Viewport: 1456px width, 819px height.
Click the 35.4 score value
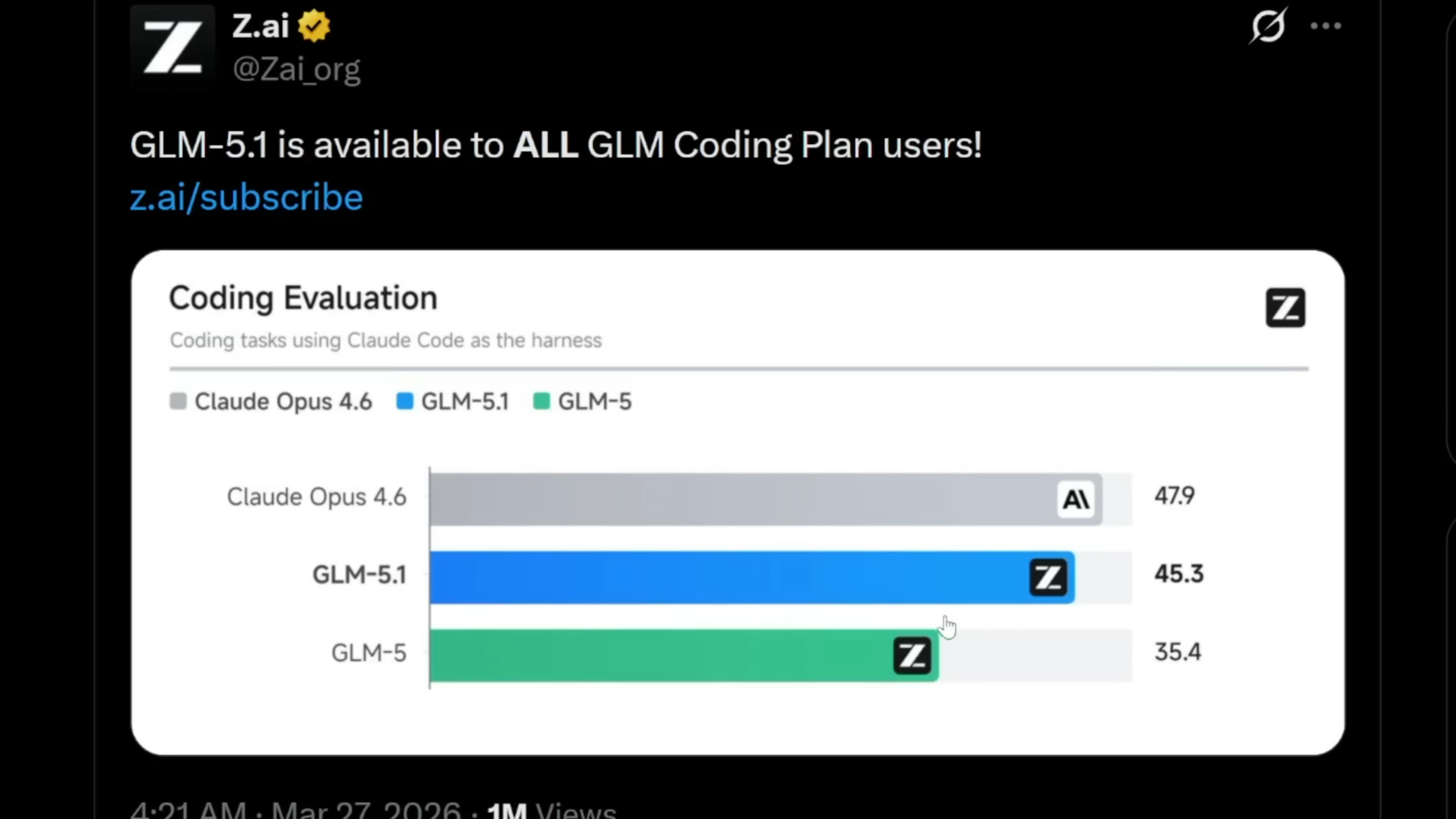point(1177,652)
